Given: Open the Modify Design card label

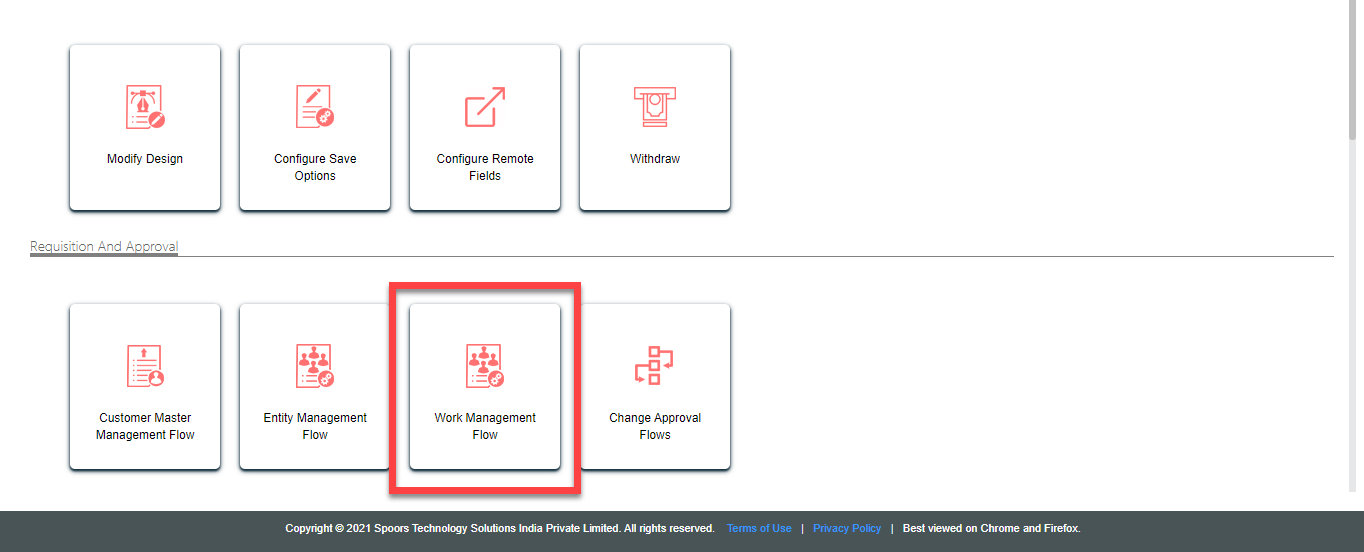Looking at the screenshot, I should 145,159.
